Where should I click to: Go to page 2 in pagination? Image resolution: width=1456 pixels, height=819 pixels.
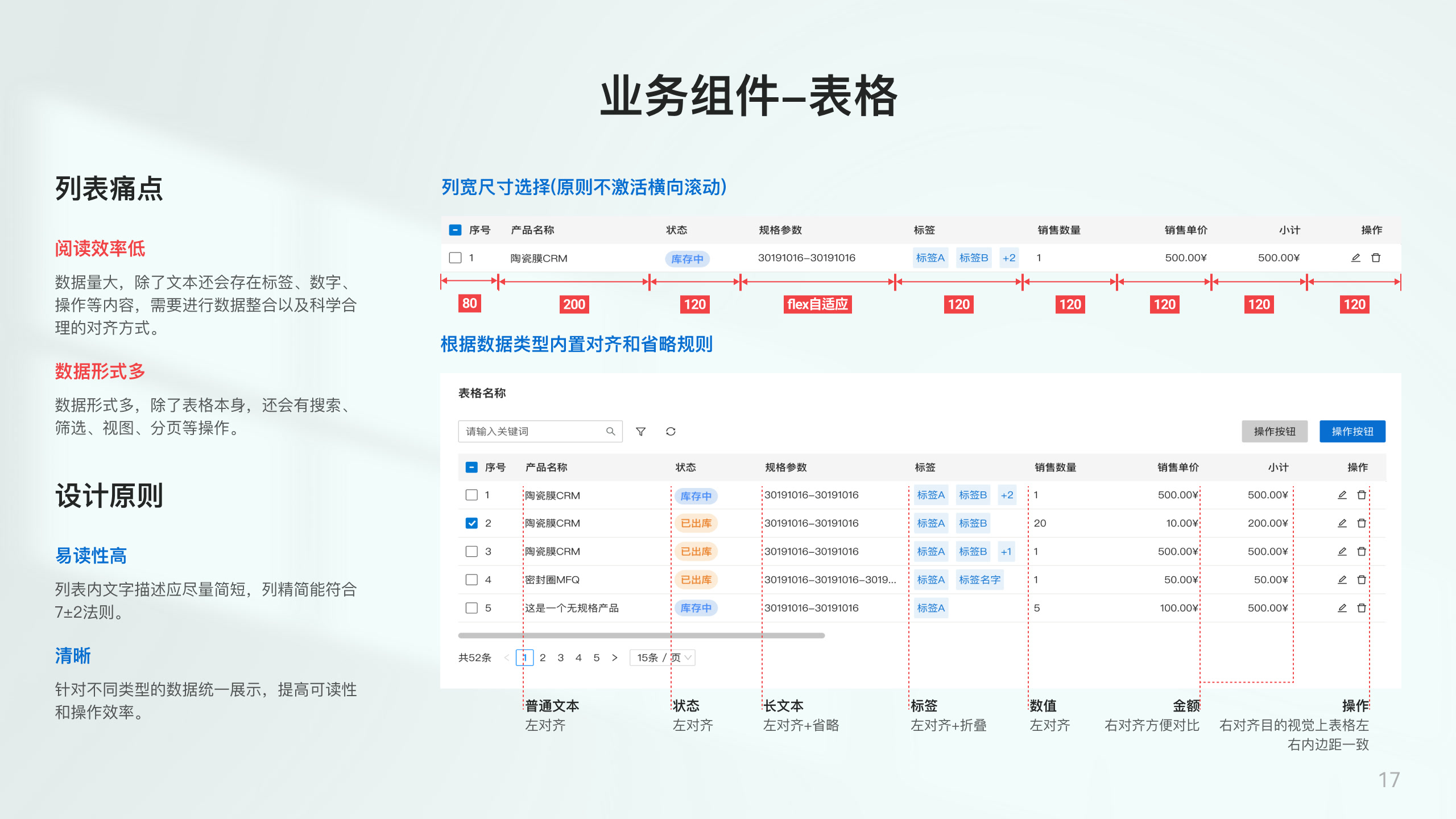(x=543, y=657)
